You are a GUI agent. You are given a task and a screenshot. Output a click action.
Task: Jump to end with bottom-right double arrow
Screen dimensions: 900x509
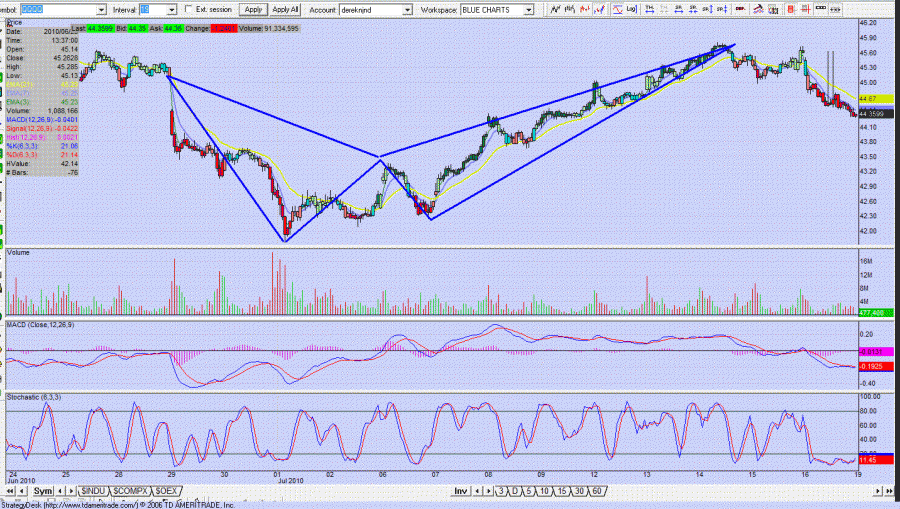pos(889,491)
